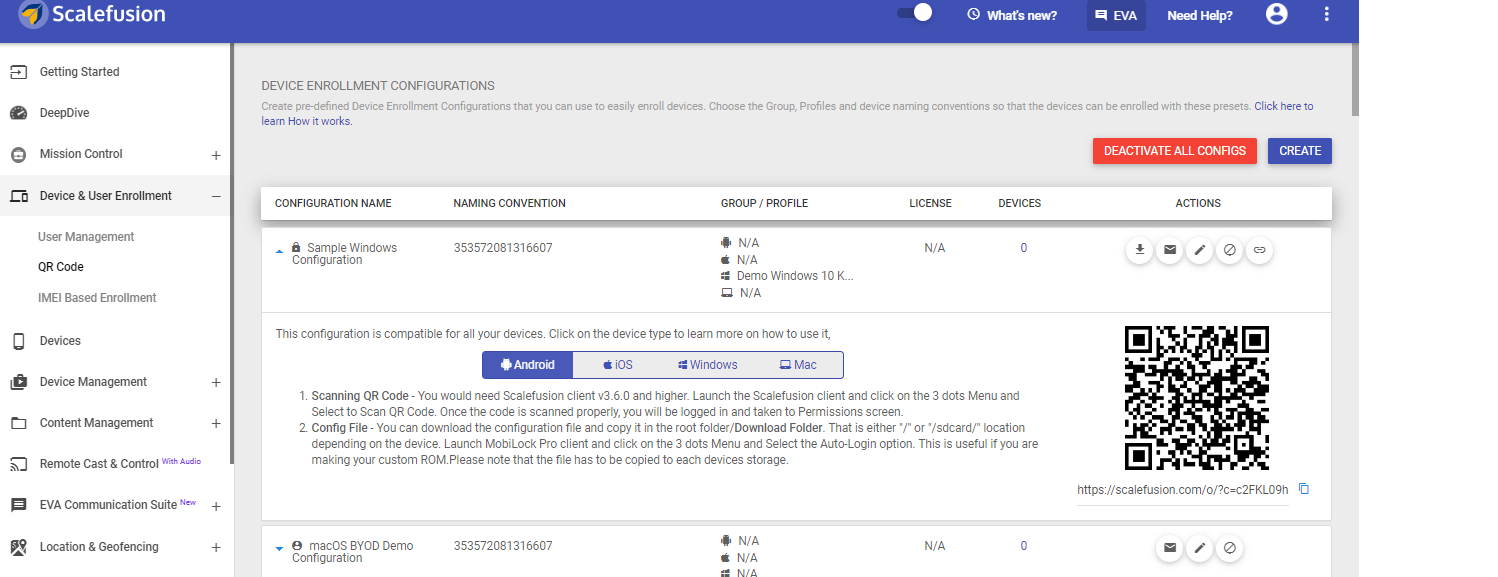Click the QR code image

coord(1197,397)
